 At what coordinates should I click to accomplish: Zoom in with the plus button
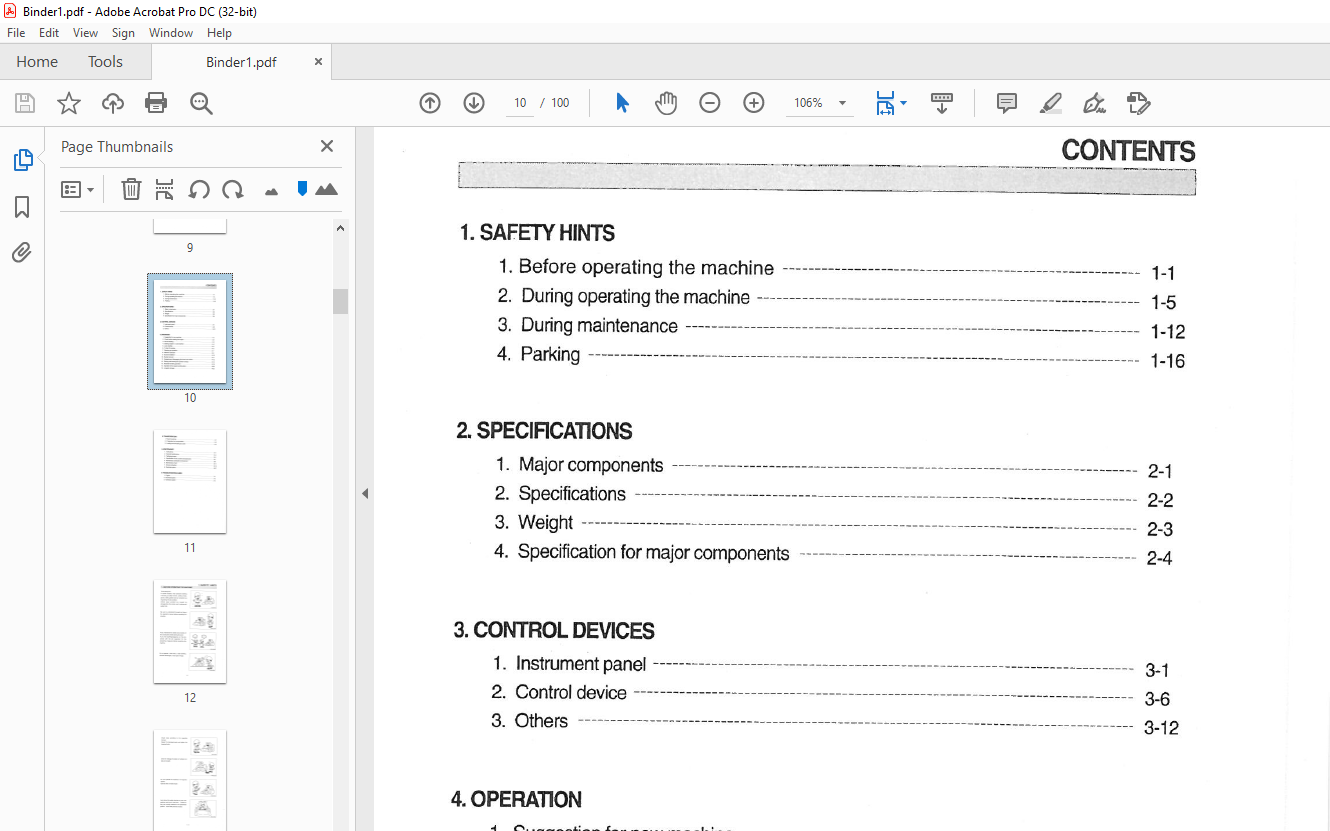[x=754, y=103]
